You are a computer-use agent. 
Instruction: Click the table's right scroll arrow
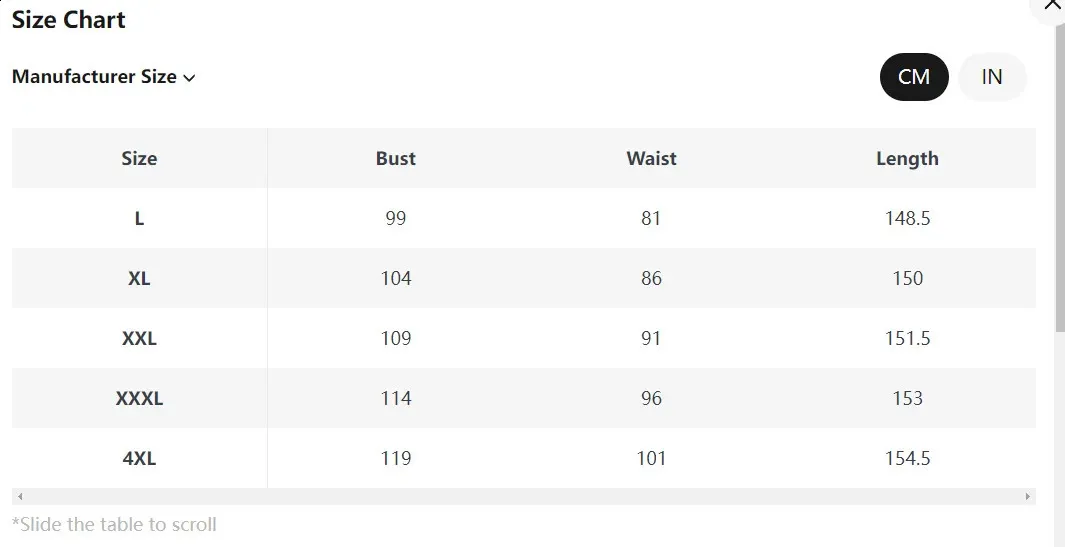coord(1028,497)
